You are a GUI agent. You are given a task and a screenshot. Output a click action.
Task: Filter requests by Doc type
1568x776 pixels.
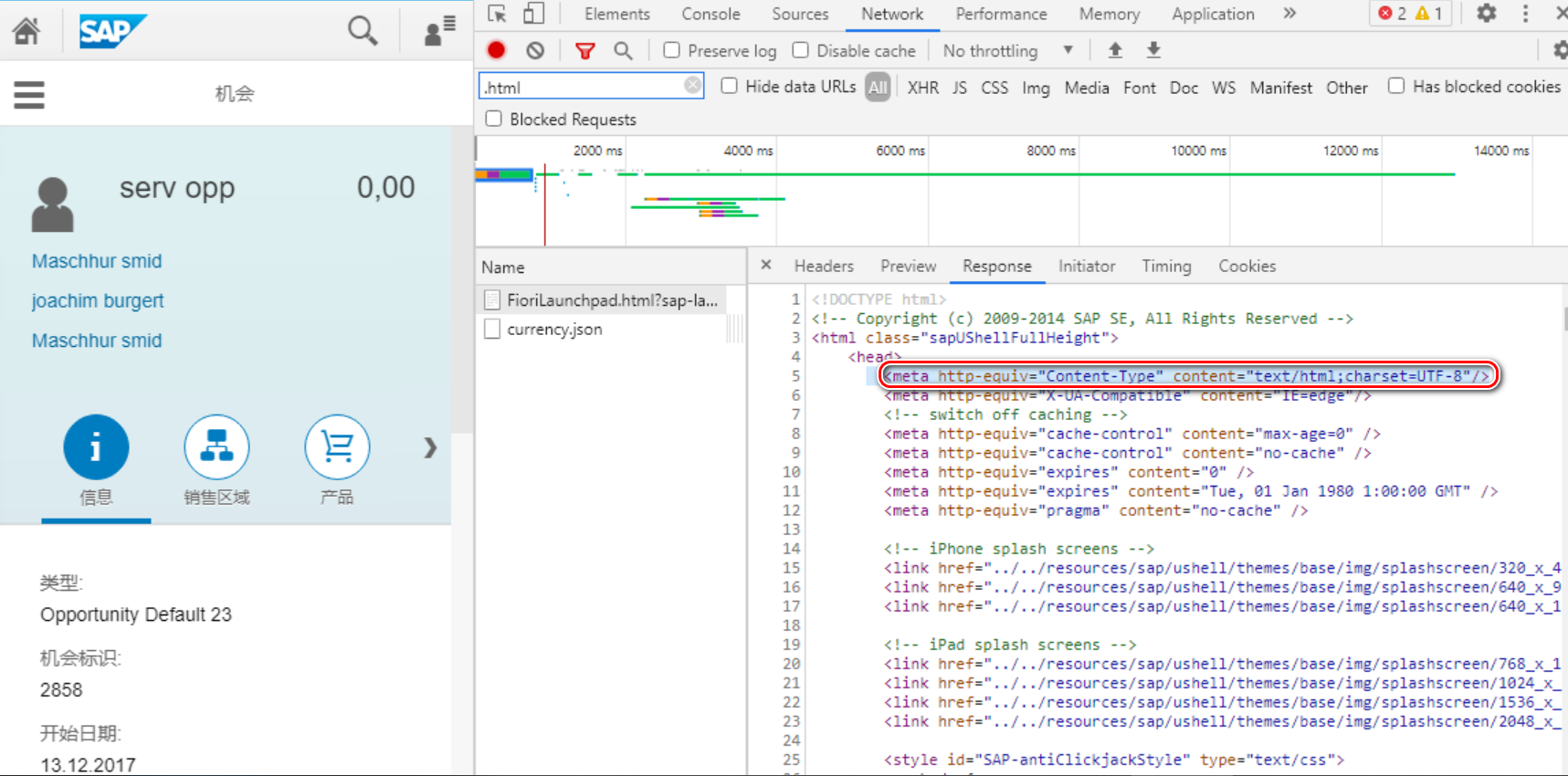(1184, 88)
